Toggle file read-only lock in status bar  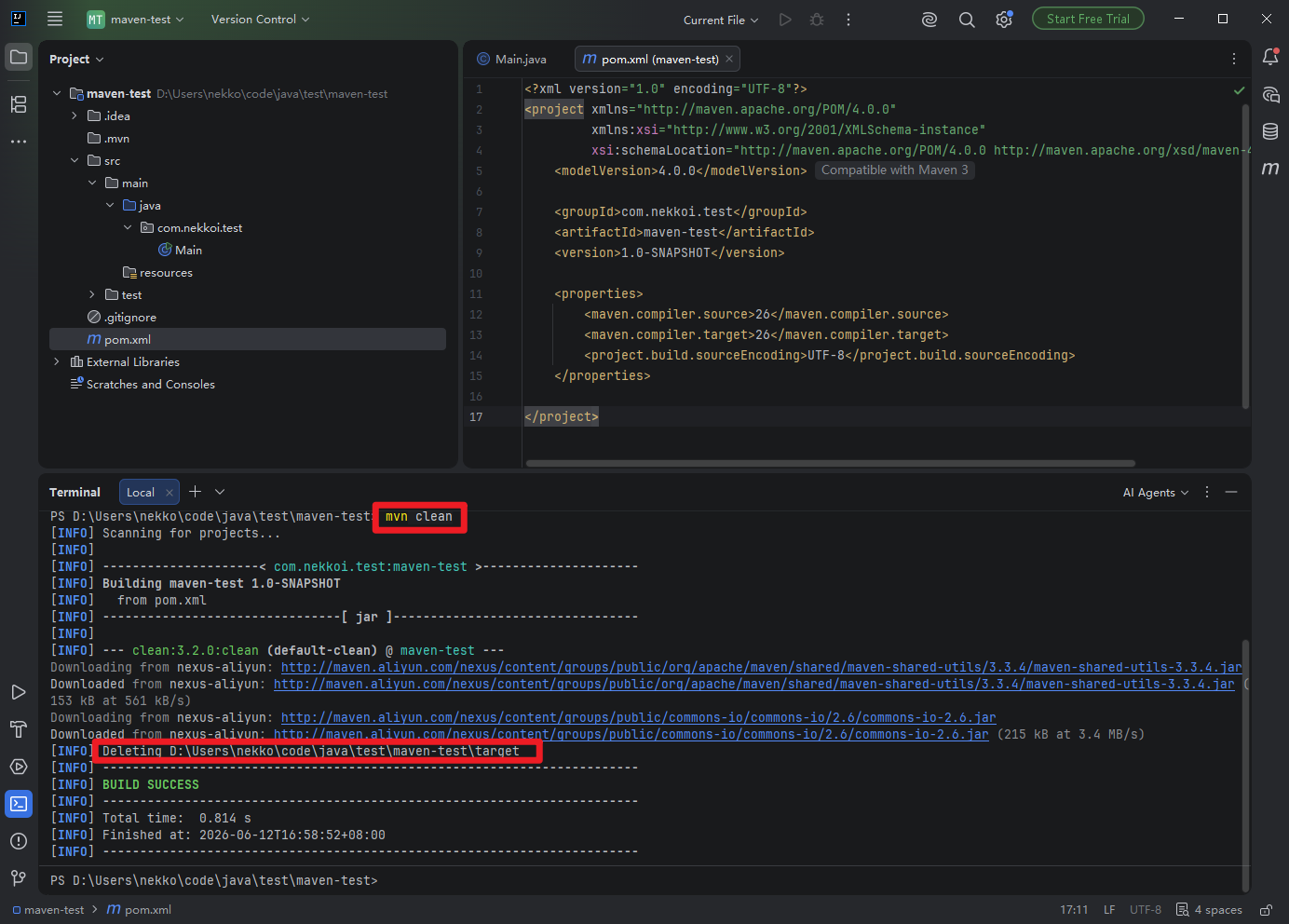point(1266,910)
